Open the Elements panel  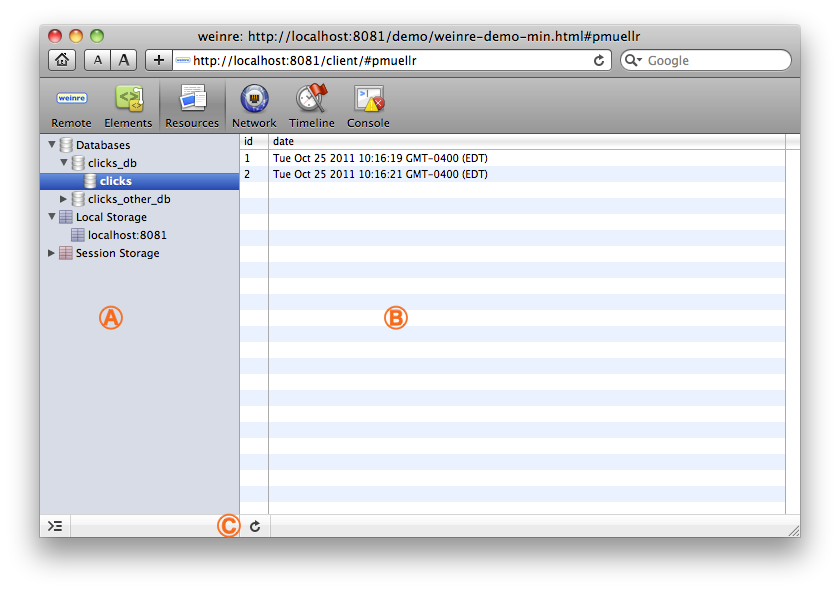tap(128, 106)
